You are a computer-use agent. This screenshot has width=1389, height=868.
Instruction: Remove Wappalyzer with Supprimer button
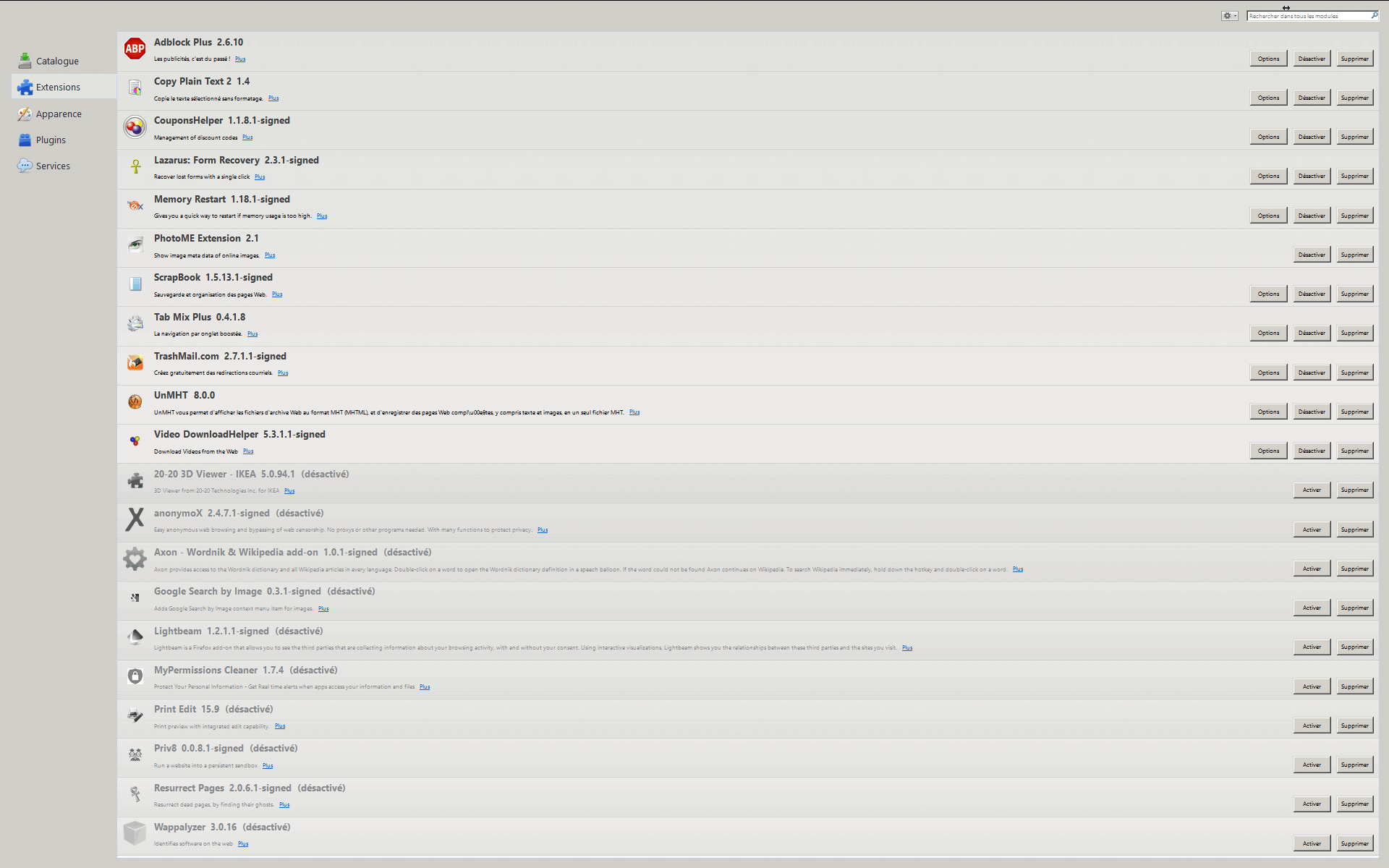[1354, 843]
